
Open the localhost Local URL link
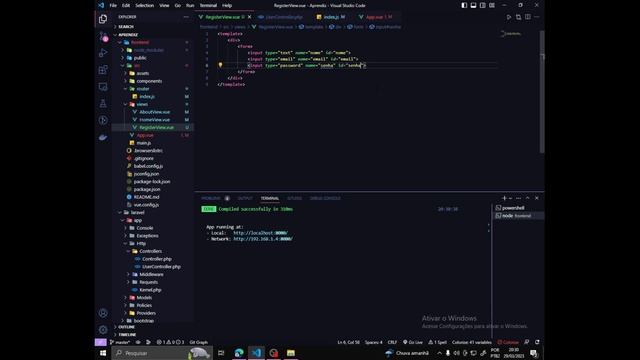[260, 233]
